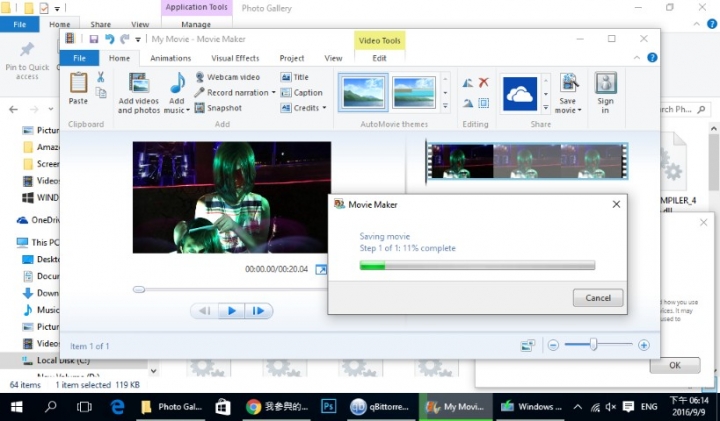Screen dimensions: 720x421
Task: Click the Redo arrow in title bar
Action: pos(124,39)
